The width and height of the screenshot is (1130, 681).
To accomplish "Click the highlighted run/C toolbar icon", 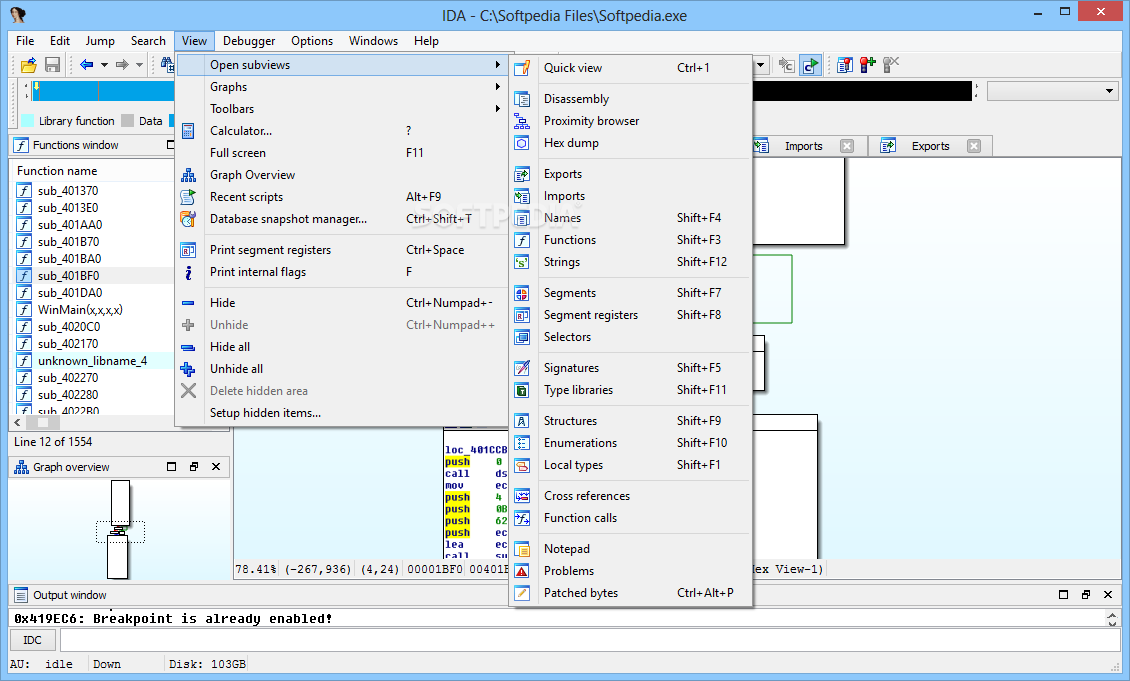I will coord(811,66).
